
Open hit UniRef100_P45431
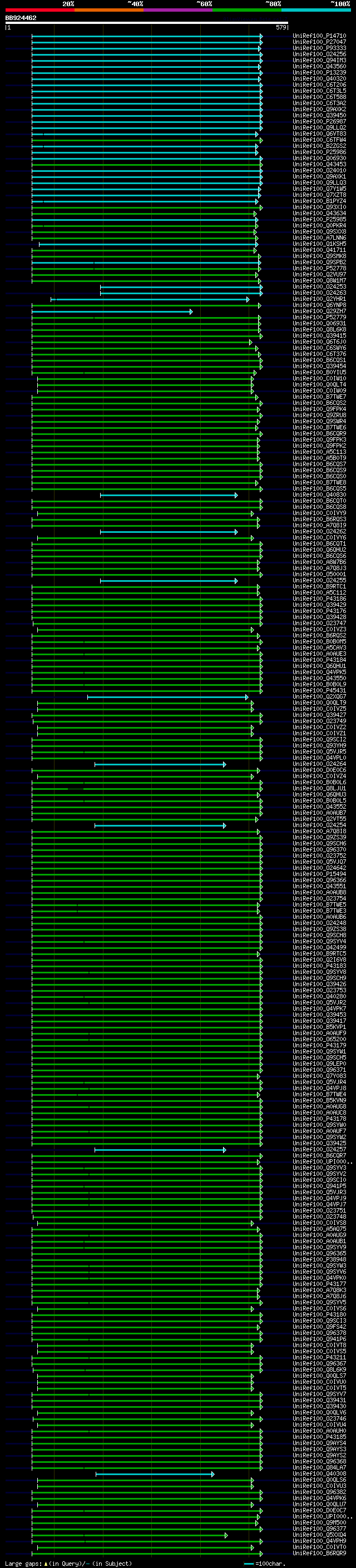point(319,691)
